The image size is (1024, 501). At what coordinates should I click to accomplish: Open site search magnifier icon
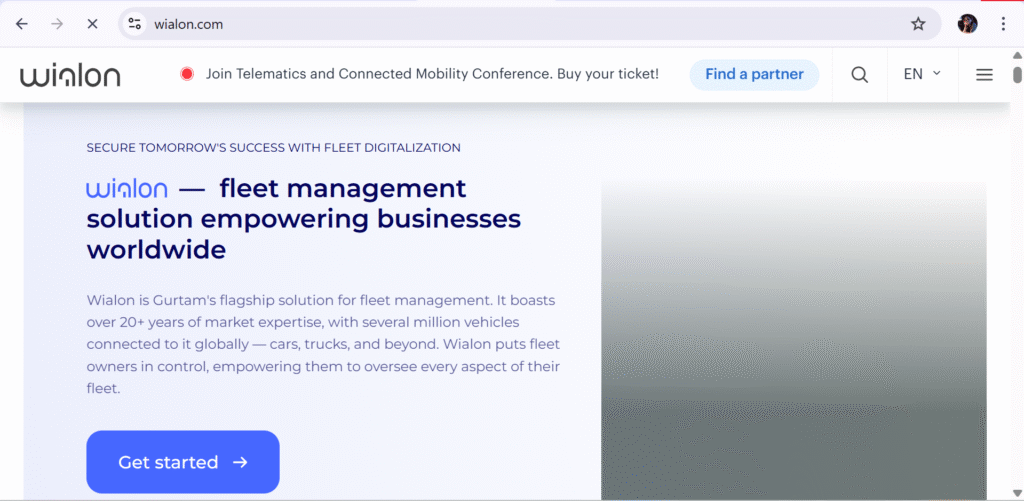859,74
